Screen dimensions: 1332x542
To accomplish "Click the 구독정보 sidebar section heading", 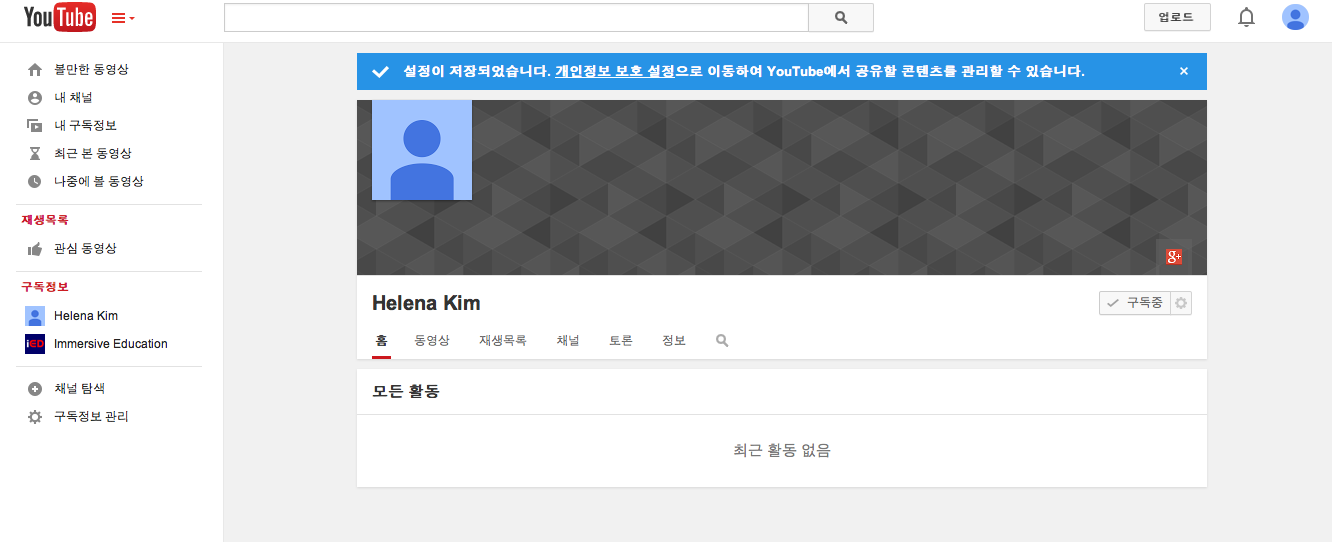I will coord(45,287).
